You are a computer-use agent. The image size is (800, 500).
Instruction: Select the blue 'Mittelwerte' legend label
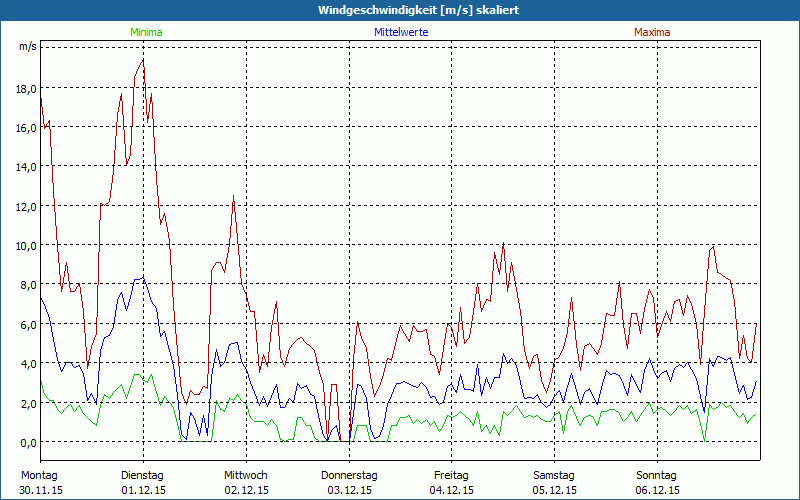401,32
